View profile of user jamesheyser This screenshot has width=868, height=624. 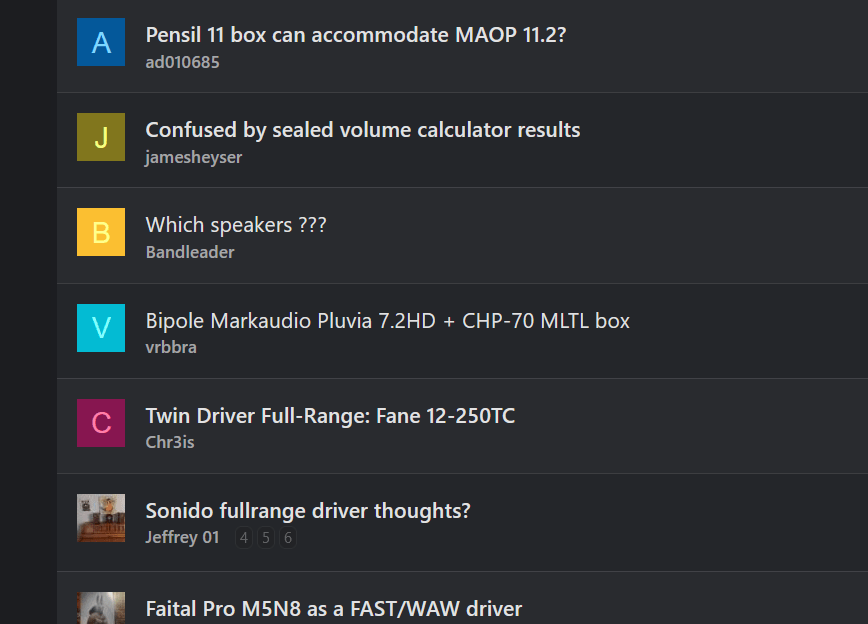coord(194,157)
